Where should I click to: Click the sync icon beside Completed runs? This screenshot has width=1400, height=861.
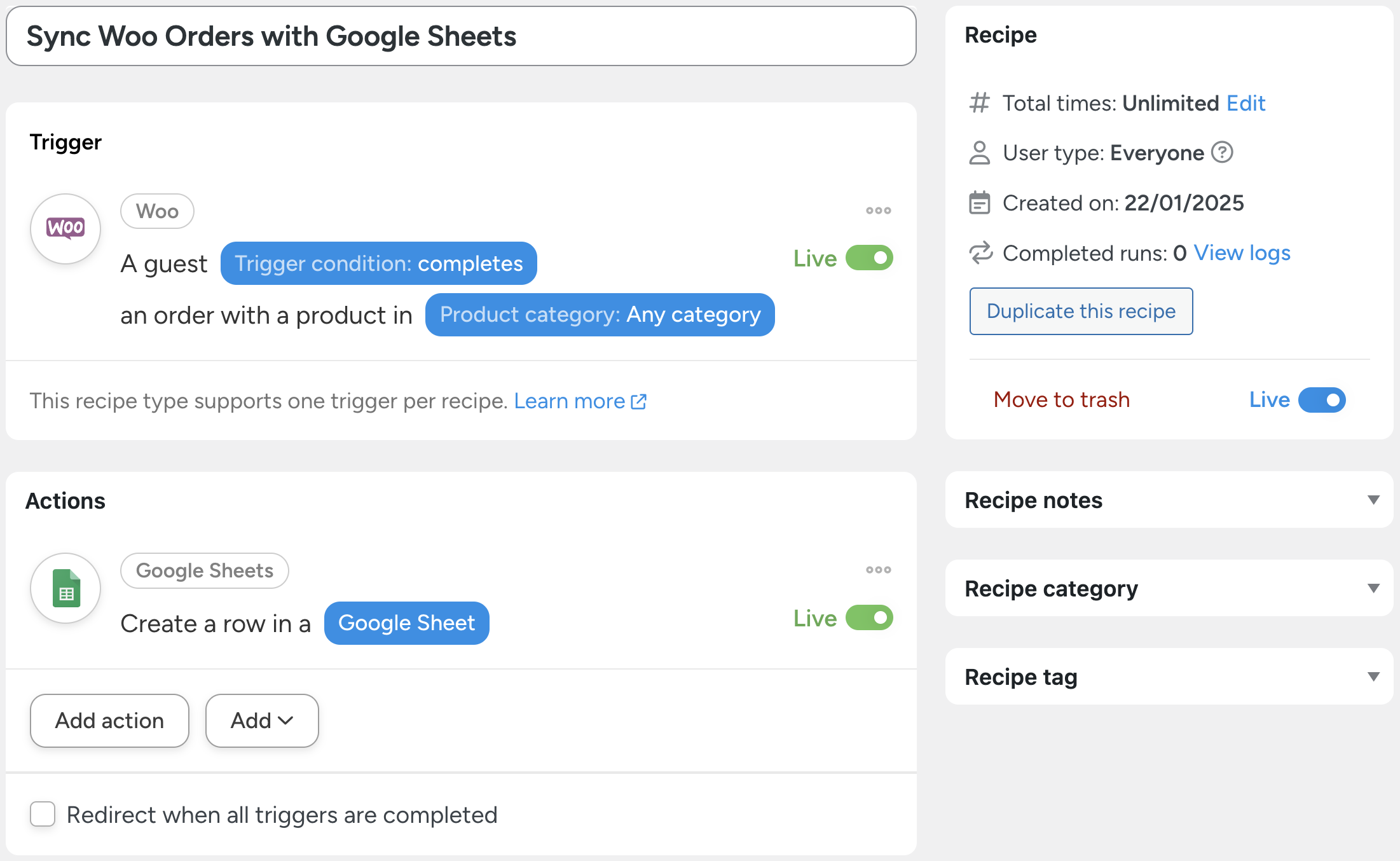tap(979, 252)
